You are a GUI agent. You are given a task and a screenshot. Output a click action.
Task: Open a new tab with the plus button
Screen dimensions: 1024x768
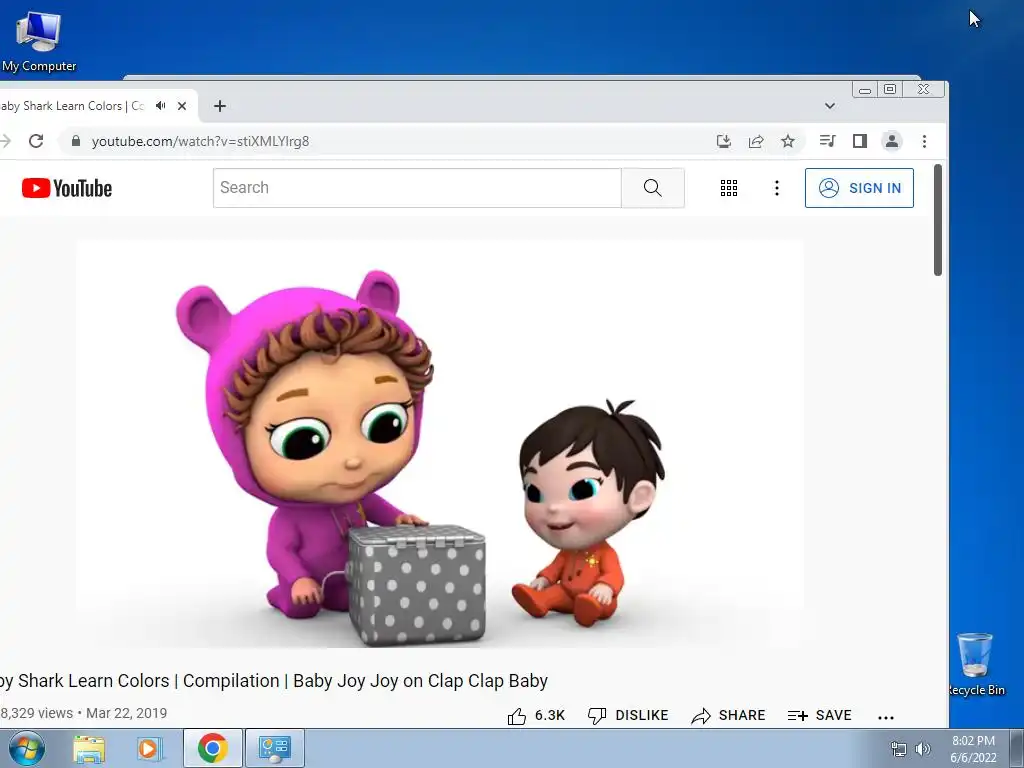pyautogui.click(x=220, y=106)
